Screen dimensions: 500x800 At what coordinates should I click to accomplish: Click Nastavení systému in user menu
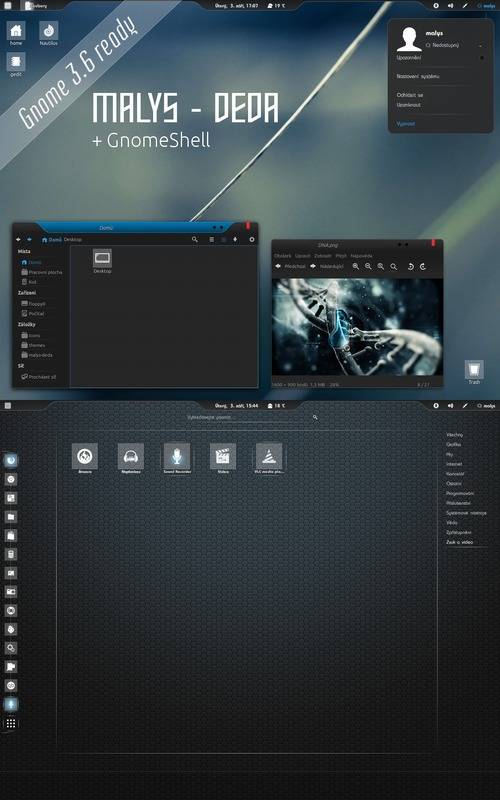coord(418,76)
